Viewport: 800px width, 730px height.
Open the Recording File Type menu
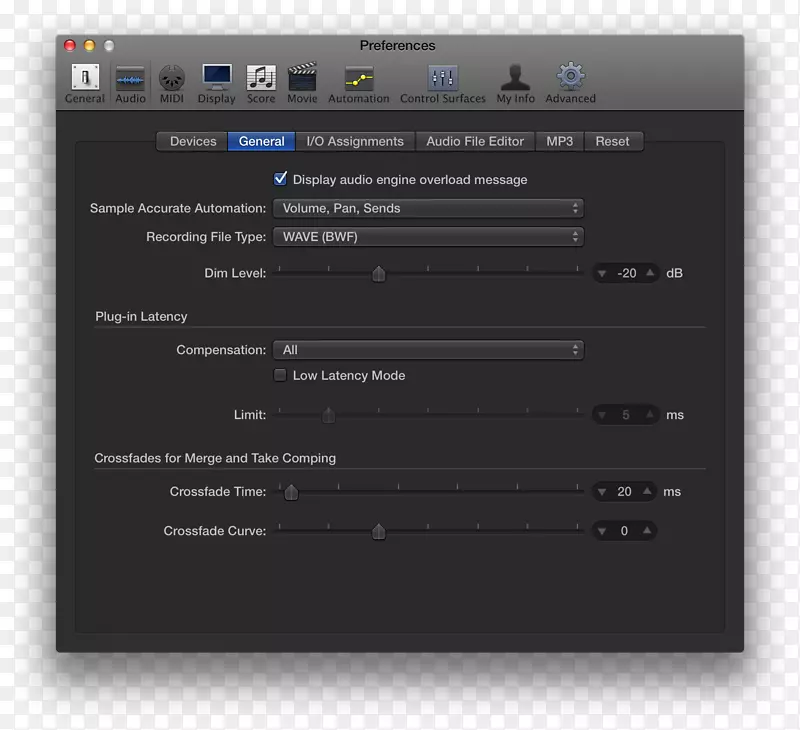[428, 237]
